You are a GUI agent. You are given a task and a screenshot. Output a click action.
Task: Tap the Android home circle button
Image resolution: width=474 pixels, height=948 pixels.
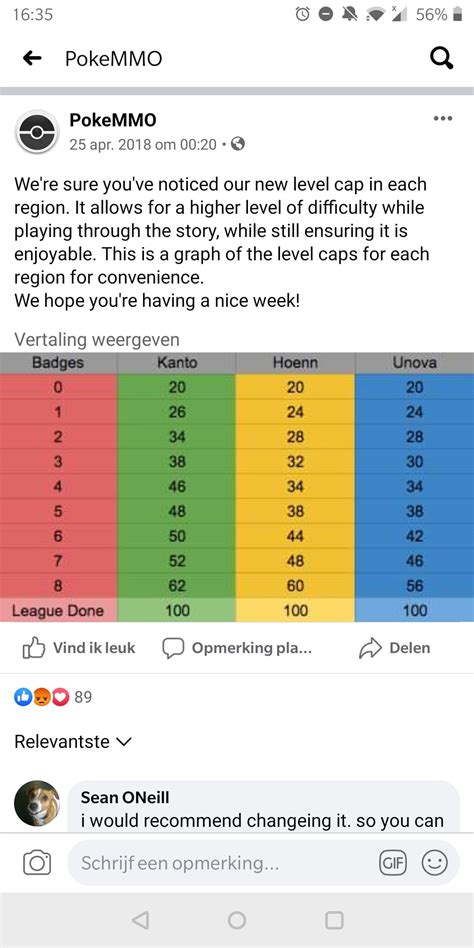pos(237,920)
